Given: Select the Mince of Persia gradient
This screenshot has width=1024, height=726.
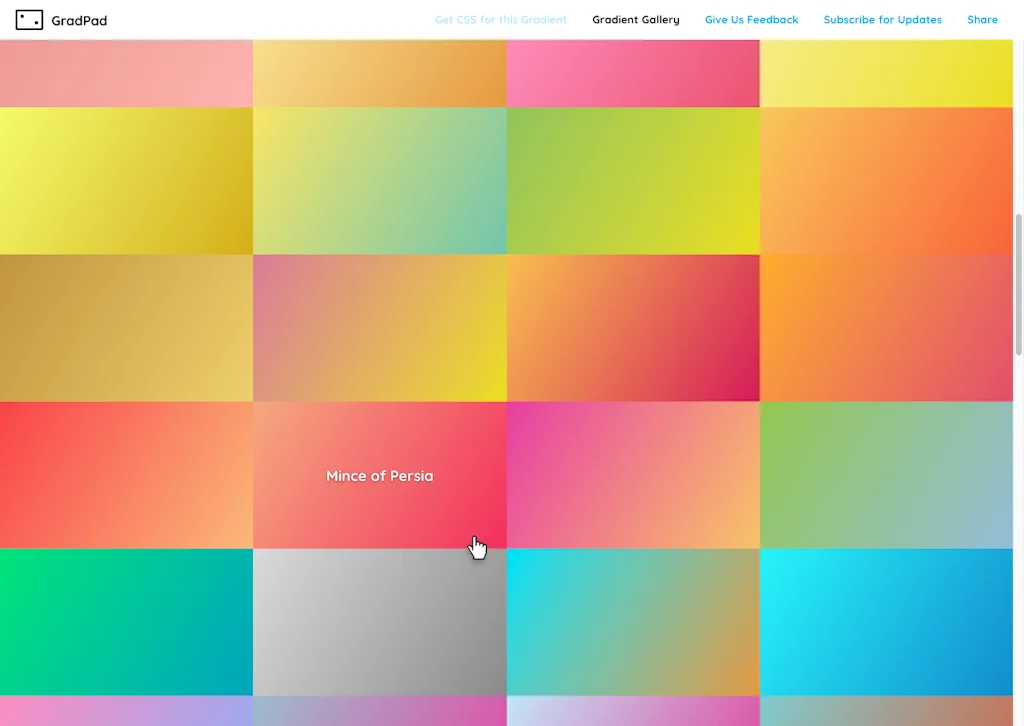Looking at the screenshot, I should click(x=380, y=476).
